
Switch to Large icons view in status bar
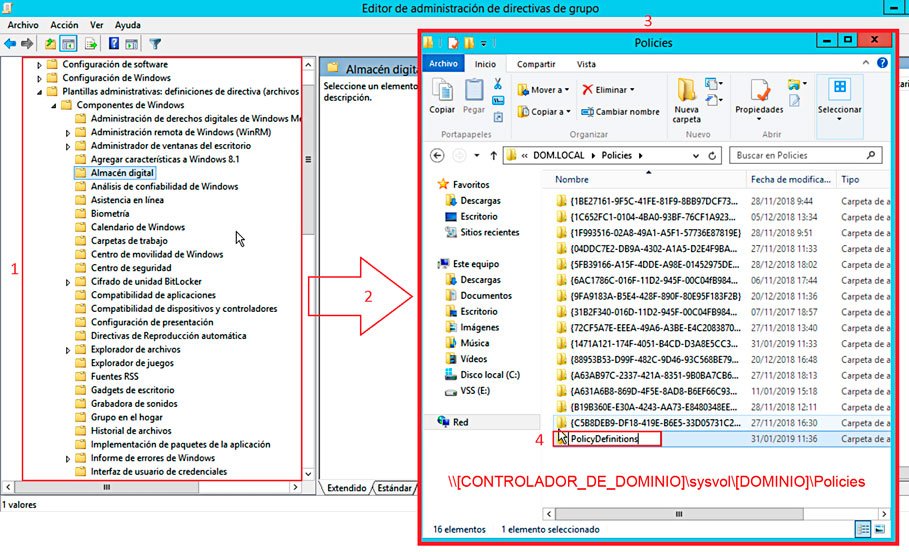pyautogui.click(x=879, y=529)
